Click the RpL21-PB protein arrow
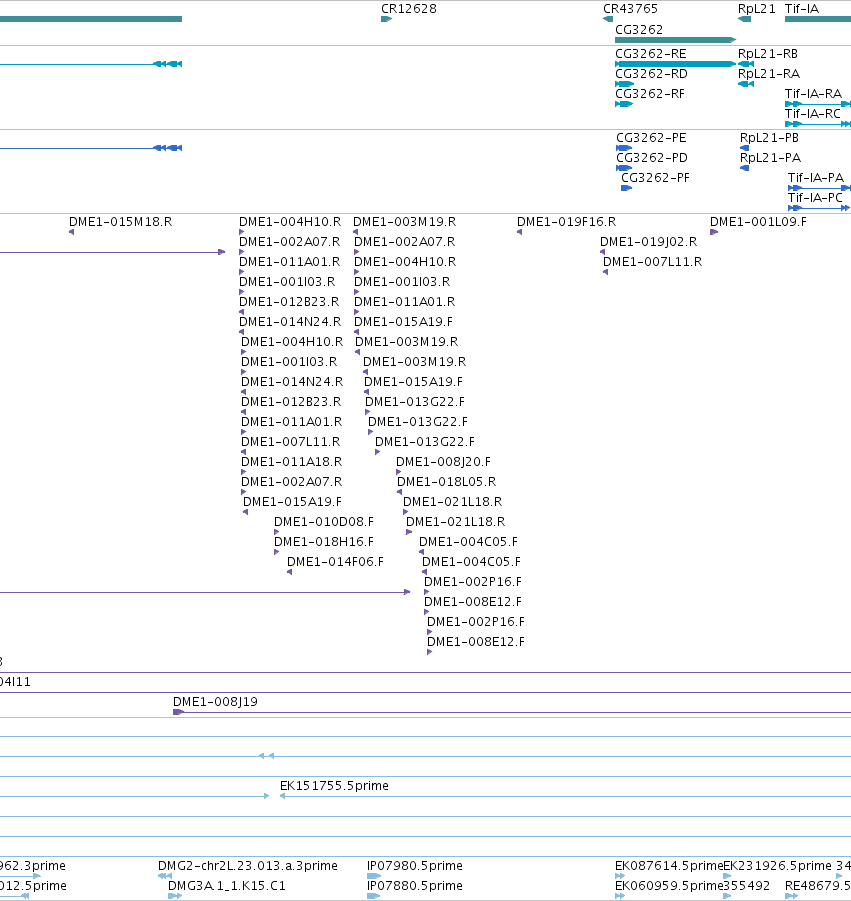Image resolution: width=851 pixels, height=901 pixels. [745, 148]
